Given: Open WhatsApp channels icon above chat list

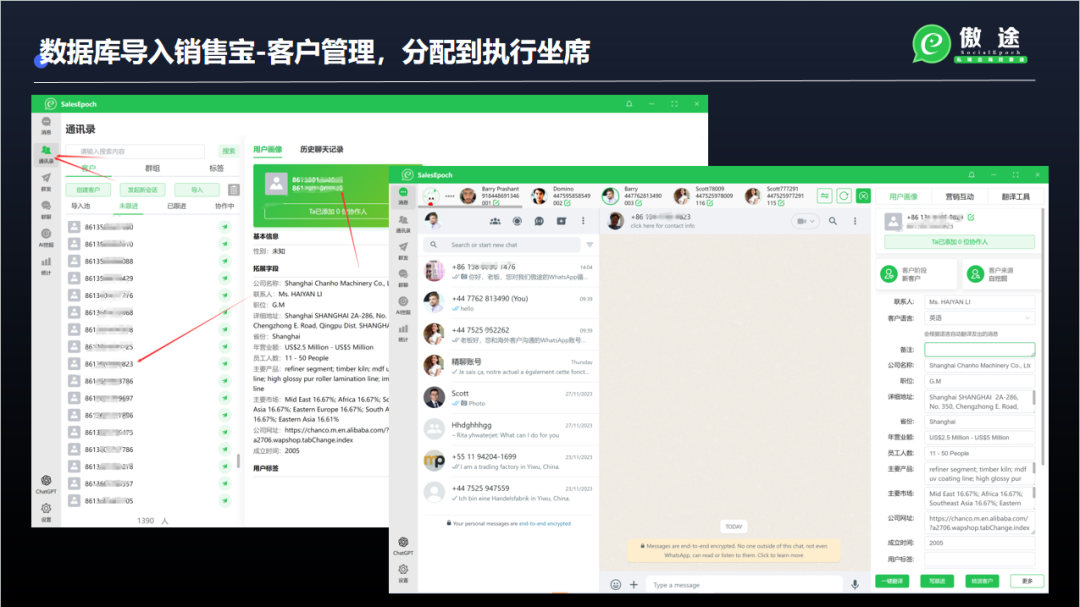Looking at the screenshot, I should (539, 221).
